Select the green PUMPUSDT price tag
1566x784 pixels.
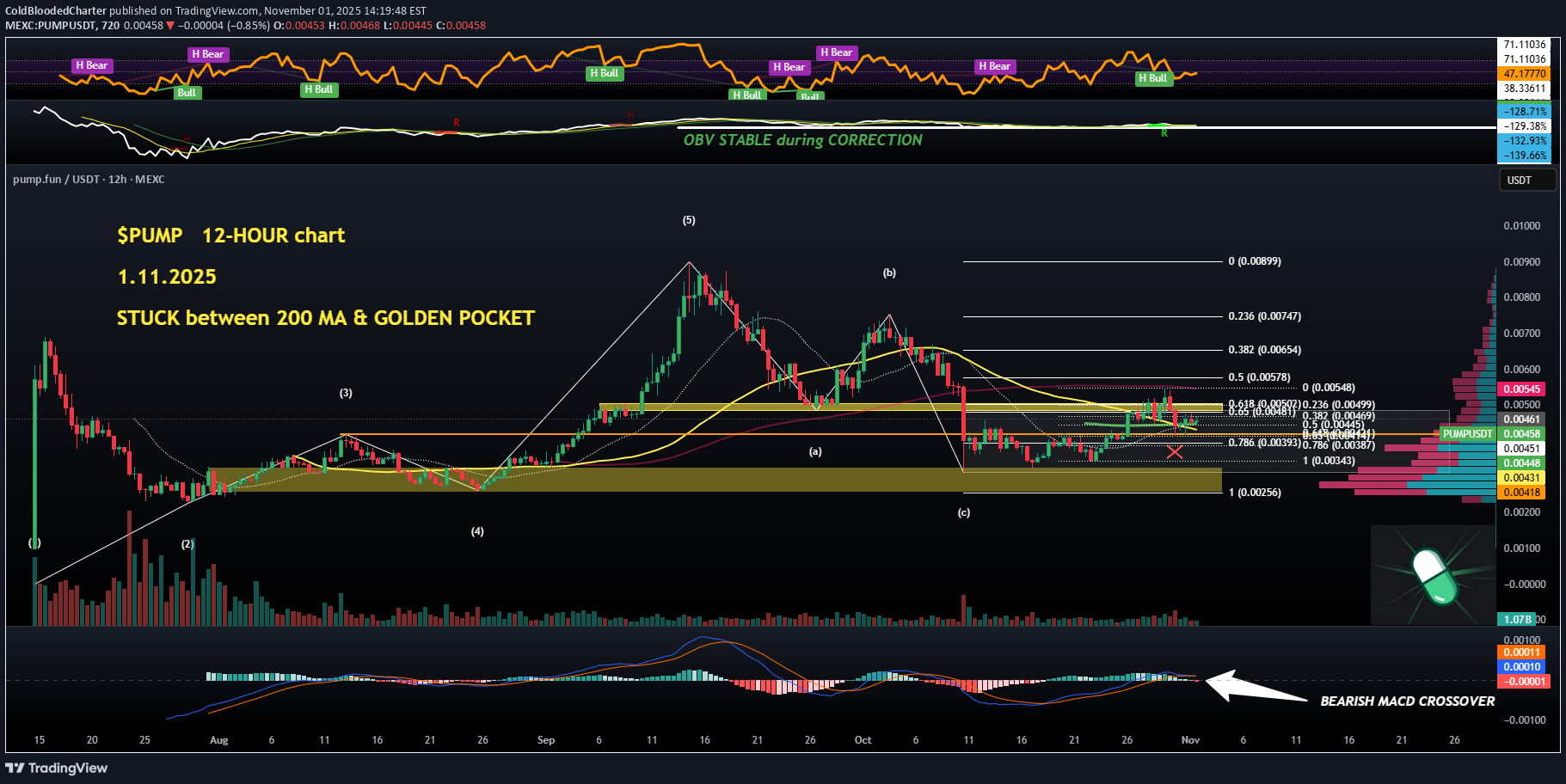coord(1467,434)
